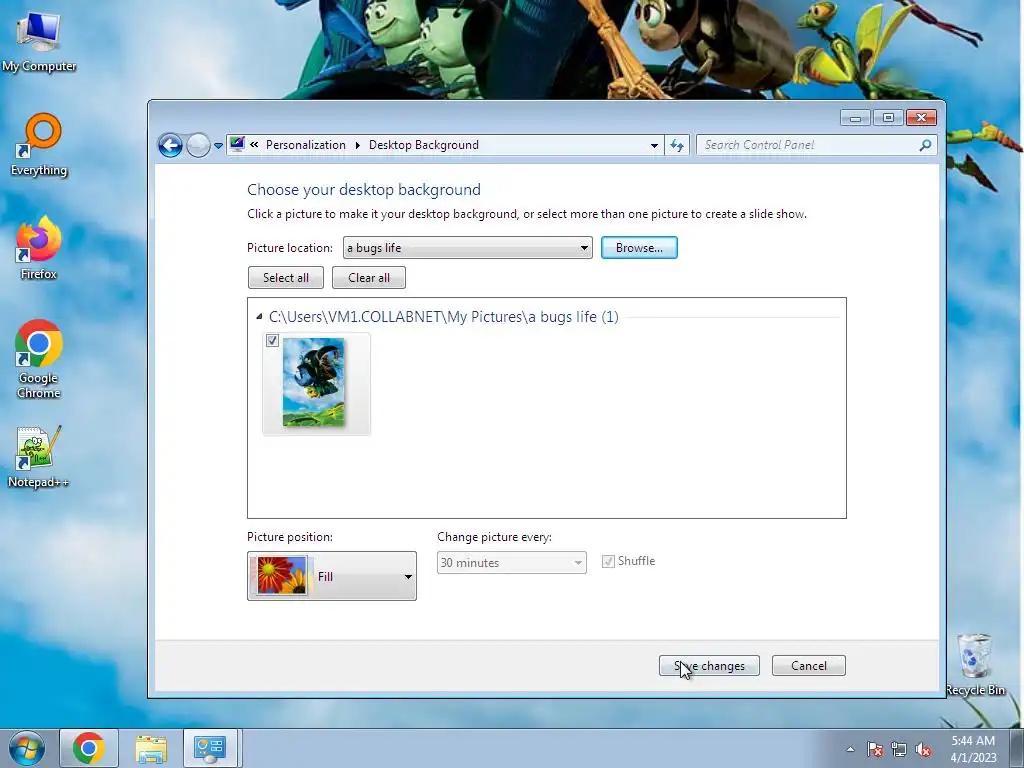Launch Everything search desktop shortcut
This screenshot has height=768, width=1024.
tap(39, 146)
